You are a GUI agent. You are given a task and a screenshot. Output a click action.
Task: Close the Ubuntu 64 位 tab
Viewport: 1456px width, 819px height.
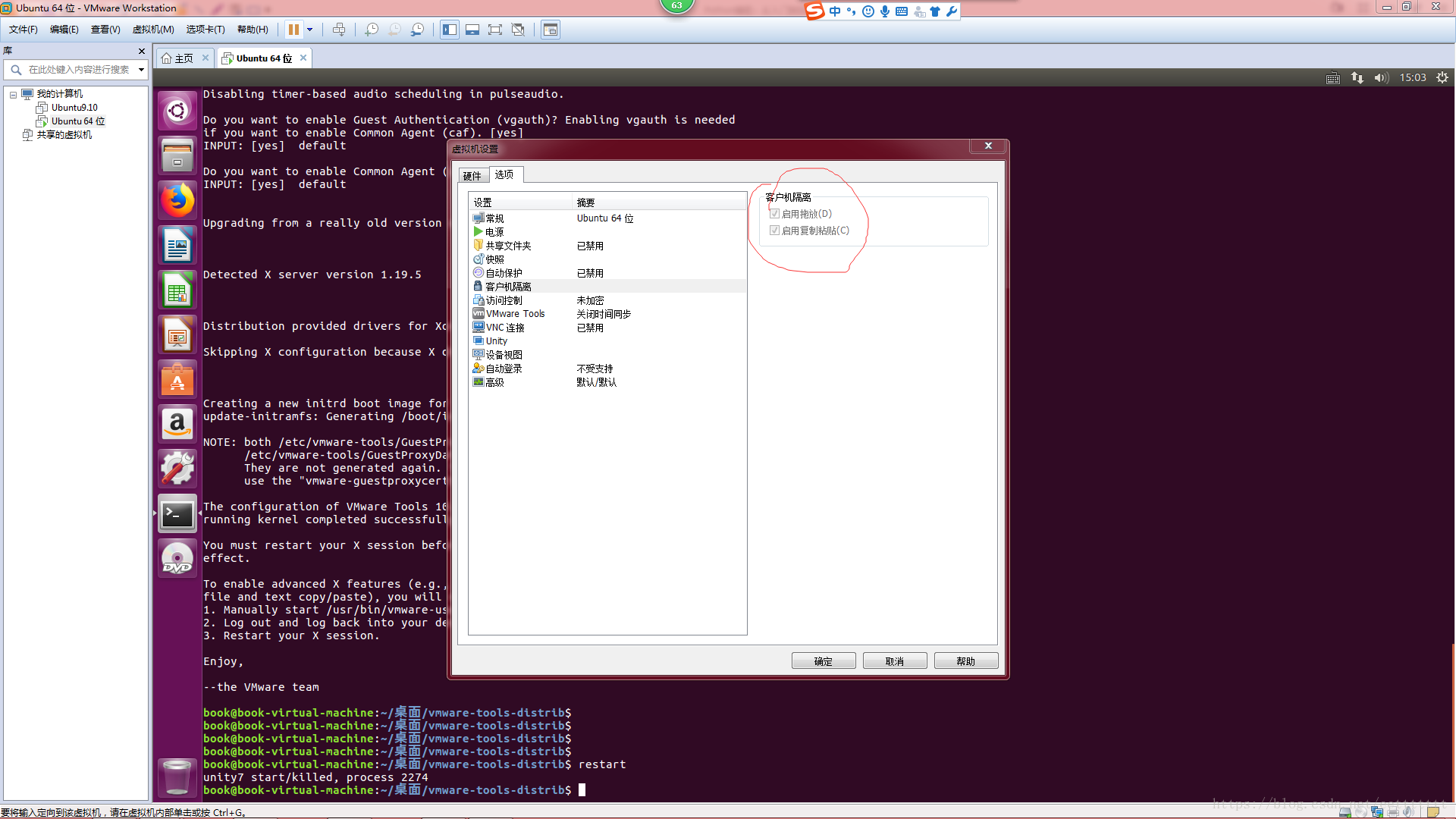click(303, 58)
